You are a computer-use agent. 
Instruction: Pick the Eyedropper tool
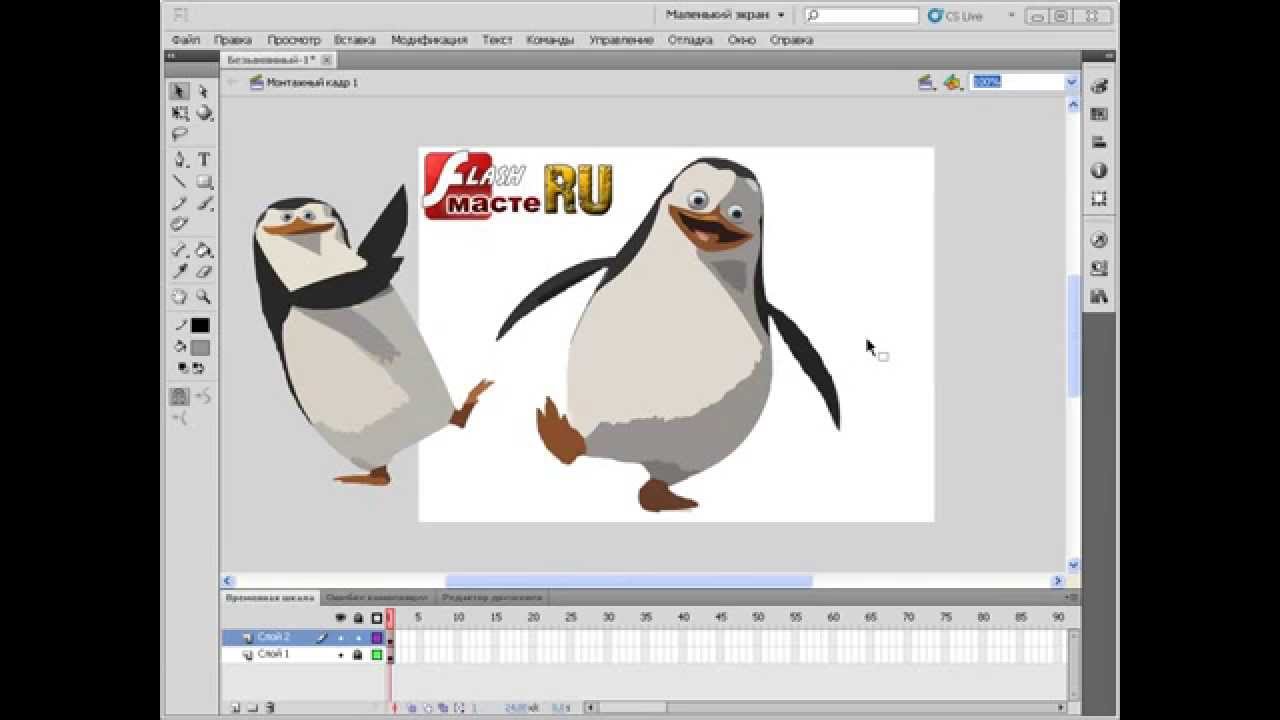click(x=179, y=271)
